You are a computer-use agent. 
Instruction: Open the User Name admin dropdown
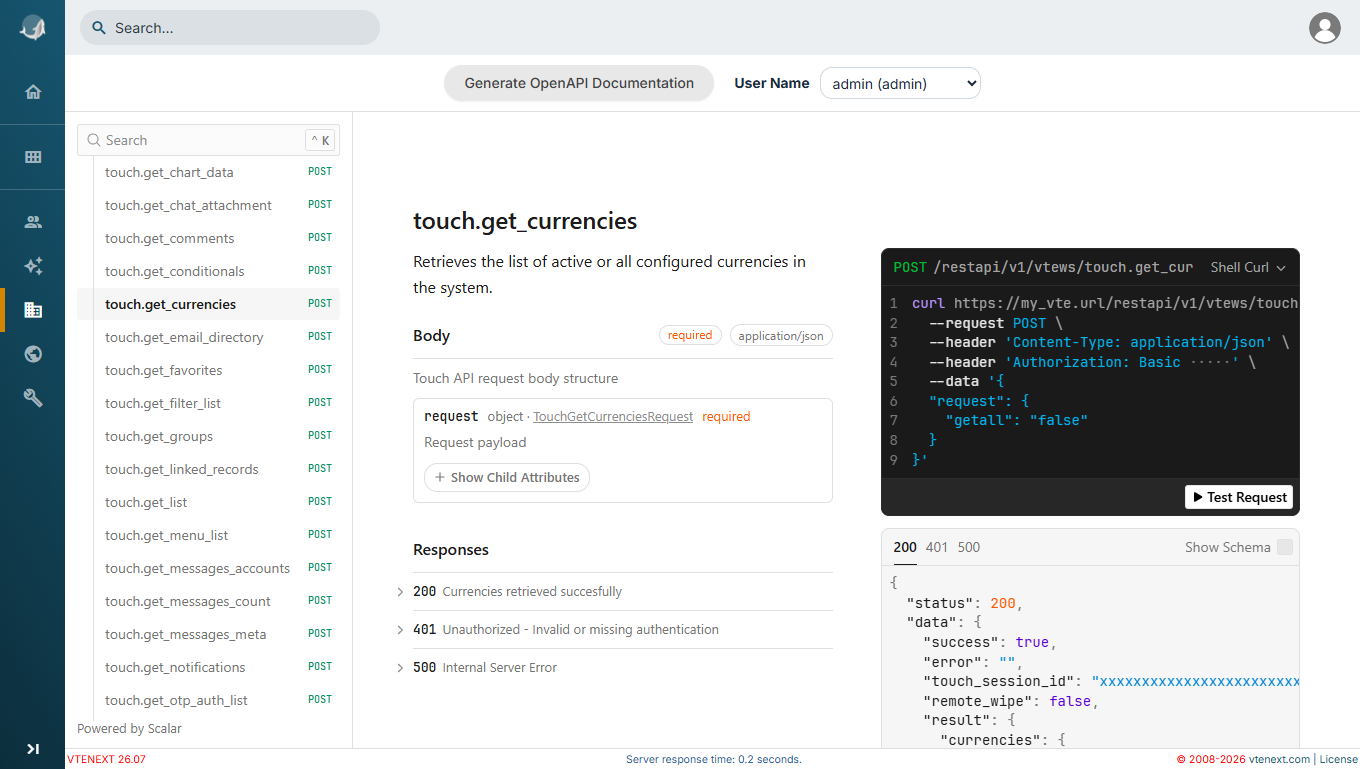tap(900, 83)
